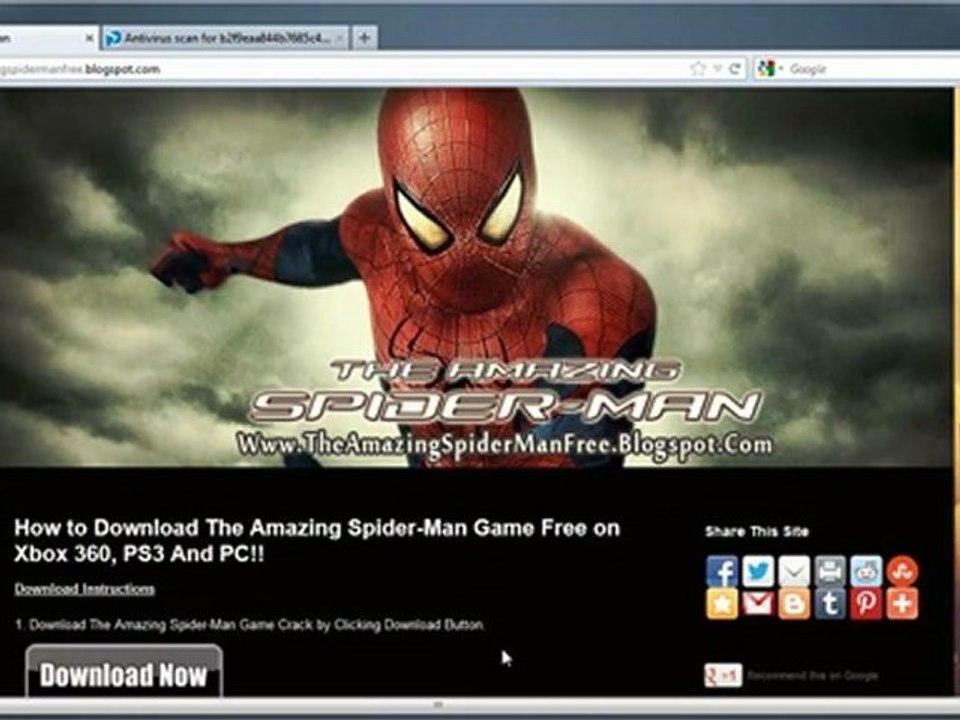The image size is (960, 720).
Task: Share the site on Reddit
Action: coord(866,571)
